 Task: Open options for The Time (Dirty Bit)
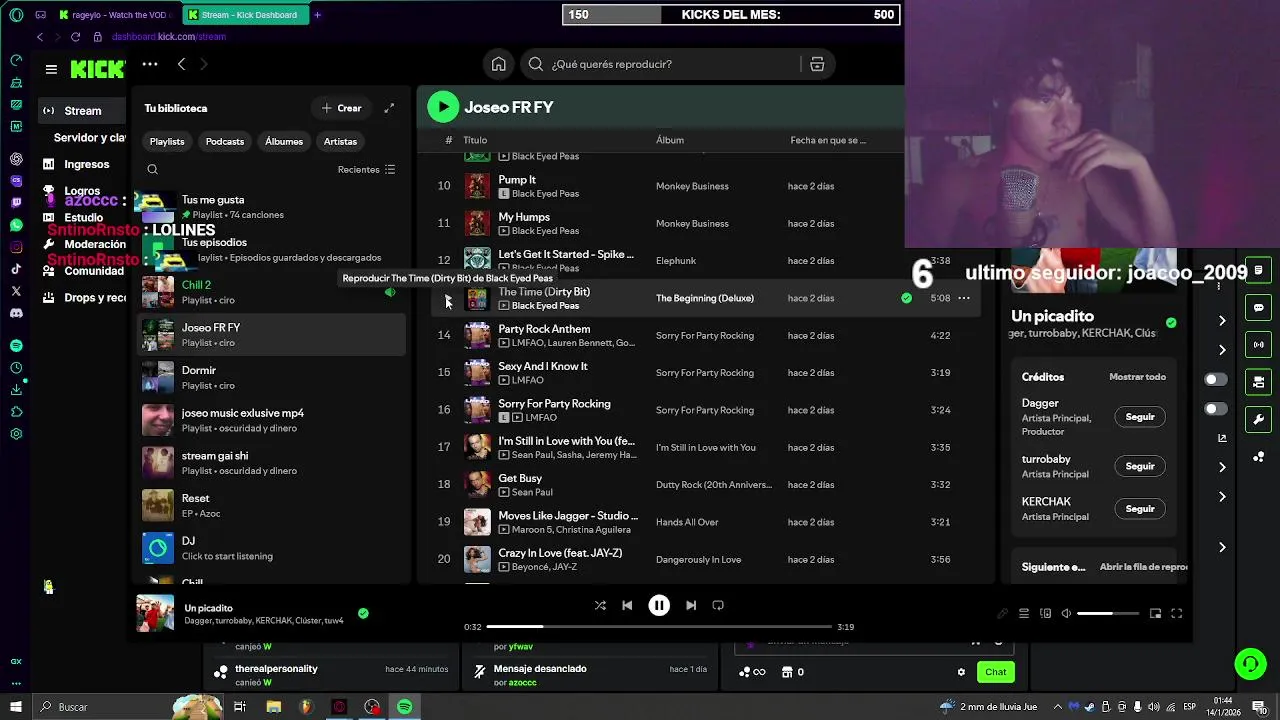click(x=964, y=298)
